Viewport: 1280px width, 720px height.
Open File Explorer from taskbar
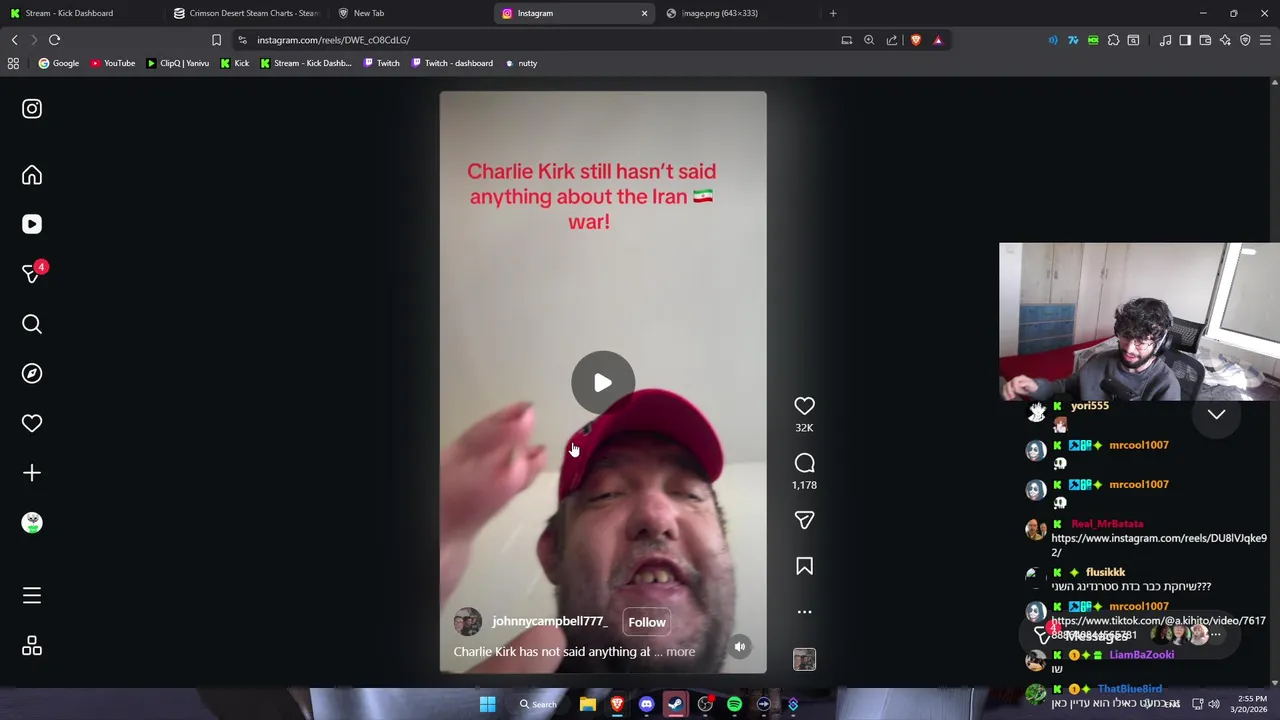click(x=588, y=704)
